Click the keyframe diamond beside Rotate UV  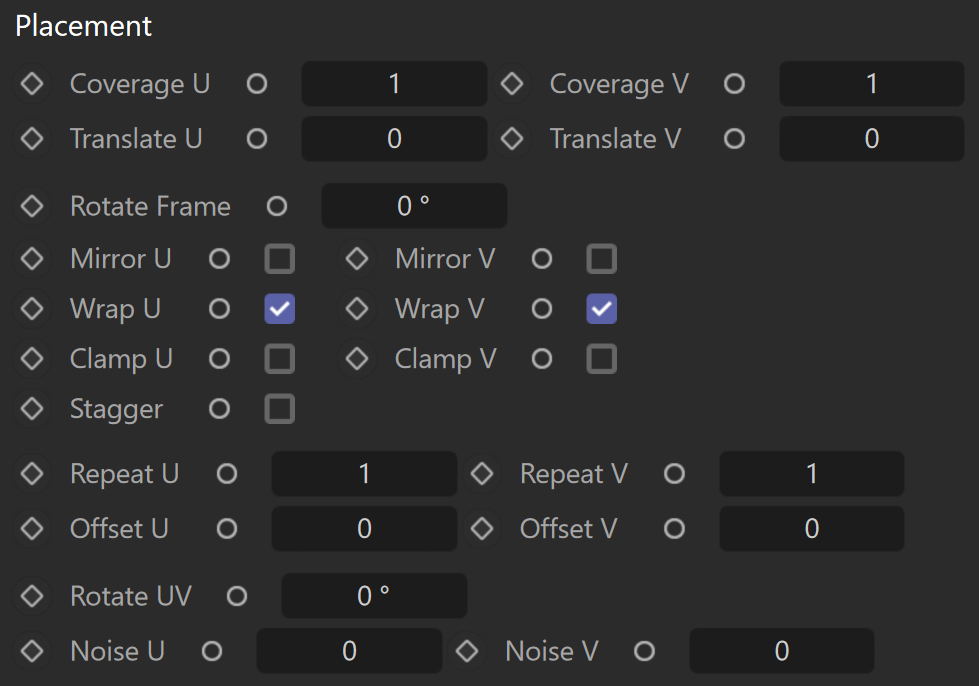(x=32, y=596)
